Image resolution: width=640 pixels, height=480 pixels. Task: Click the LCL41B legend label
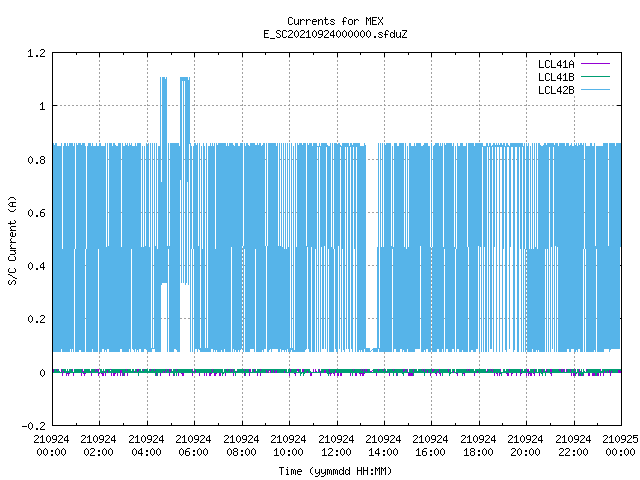coord(556,77)
